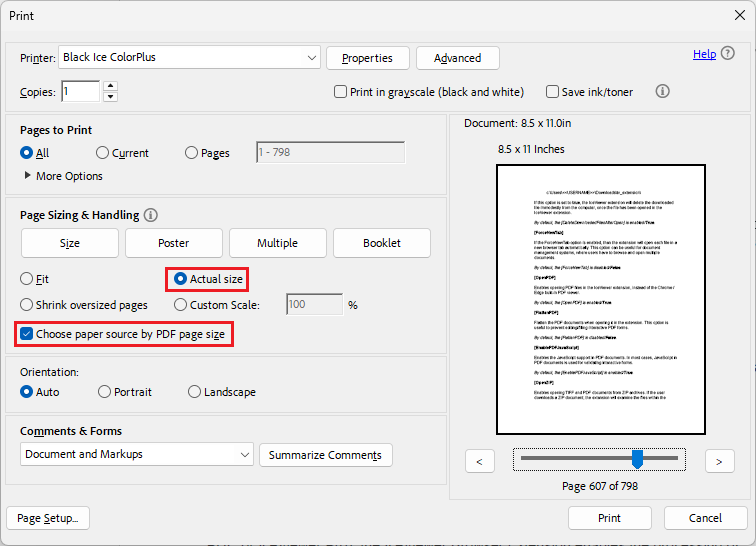The height and width of the screenshot is (546, 756).
Task: Go to previous preview page arrow
Action: coord(480,461)
